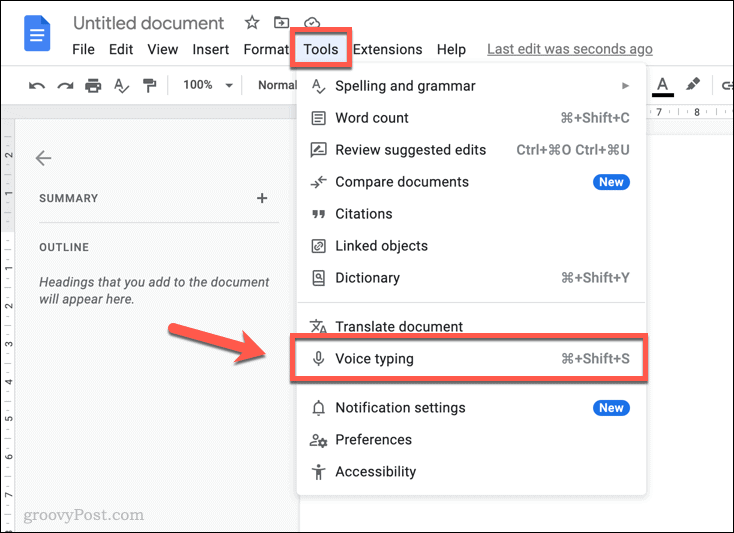Screen dimensions: 734x533
Task: Add a summary with the plus icon
Action: (x=262, y=198)
